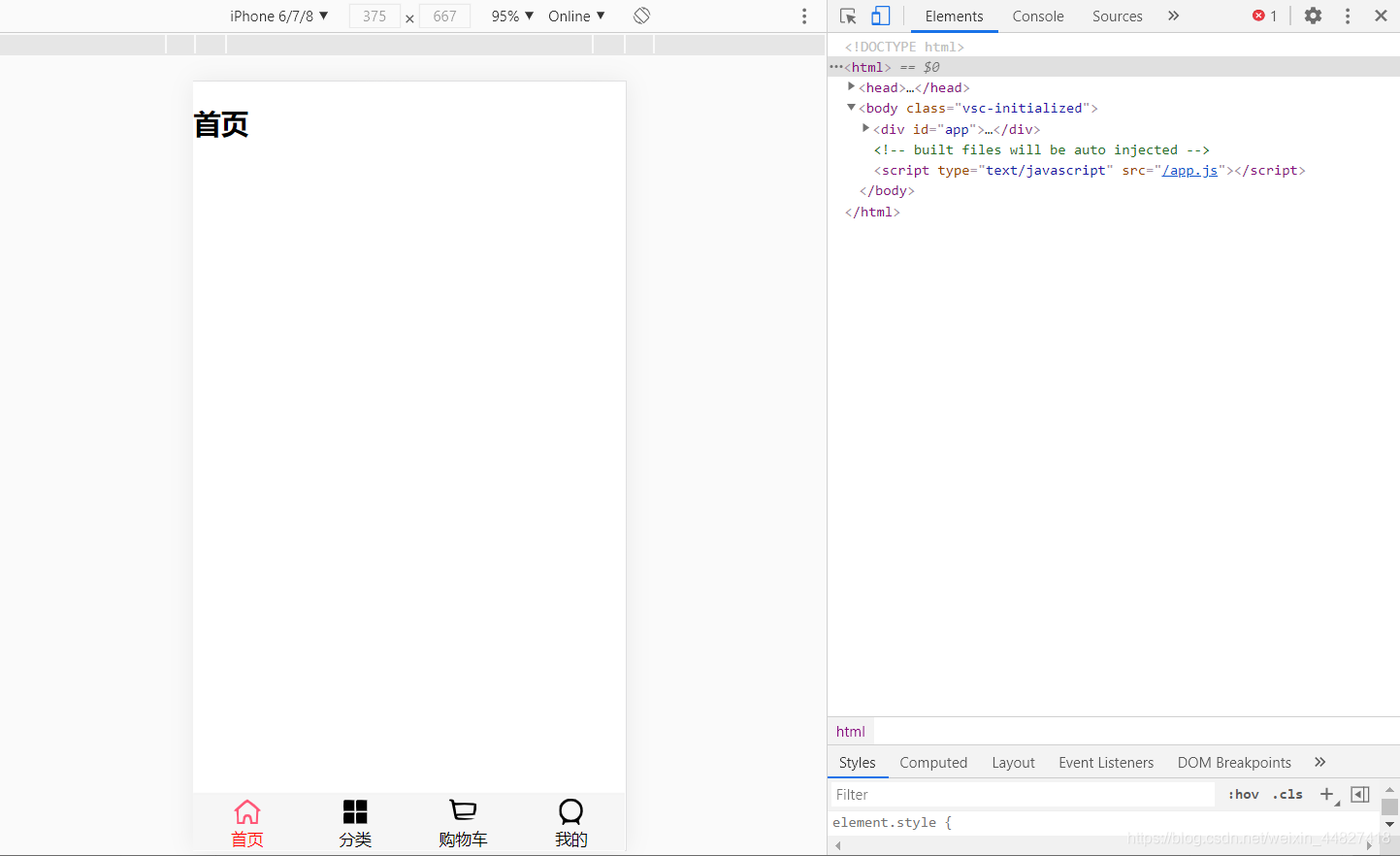
Task: Open the 95% zoom dropdown
Action: (512, 16)
